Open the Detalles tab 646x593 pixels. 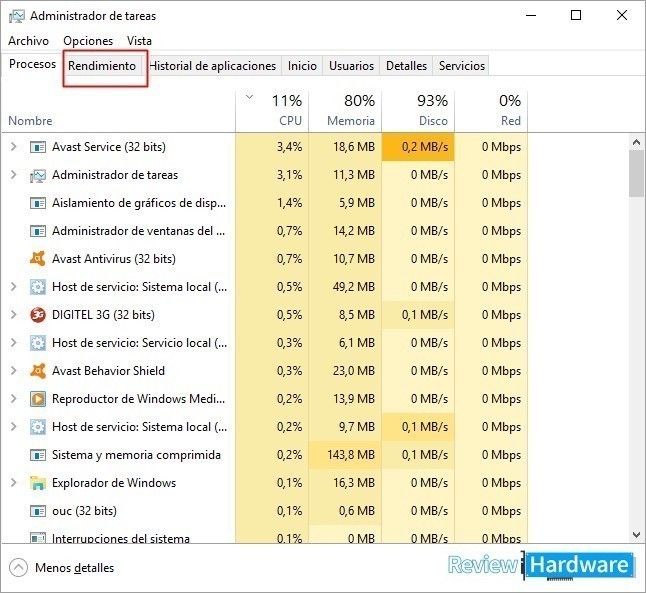[x=406, y=66]
